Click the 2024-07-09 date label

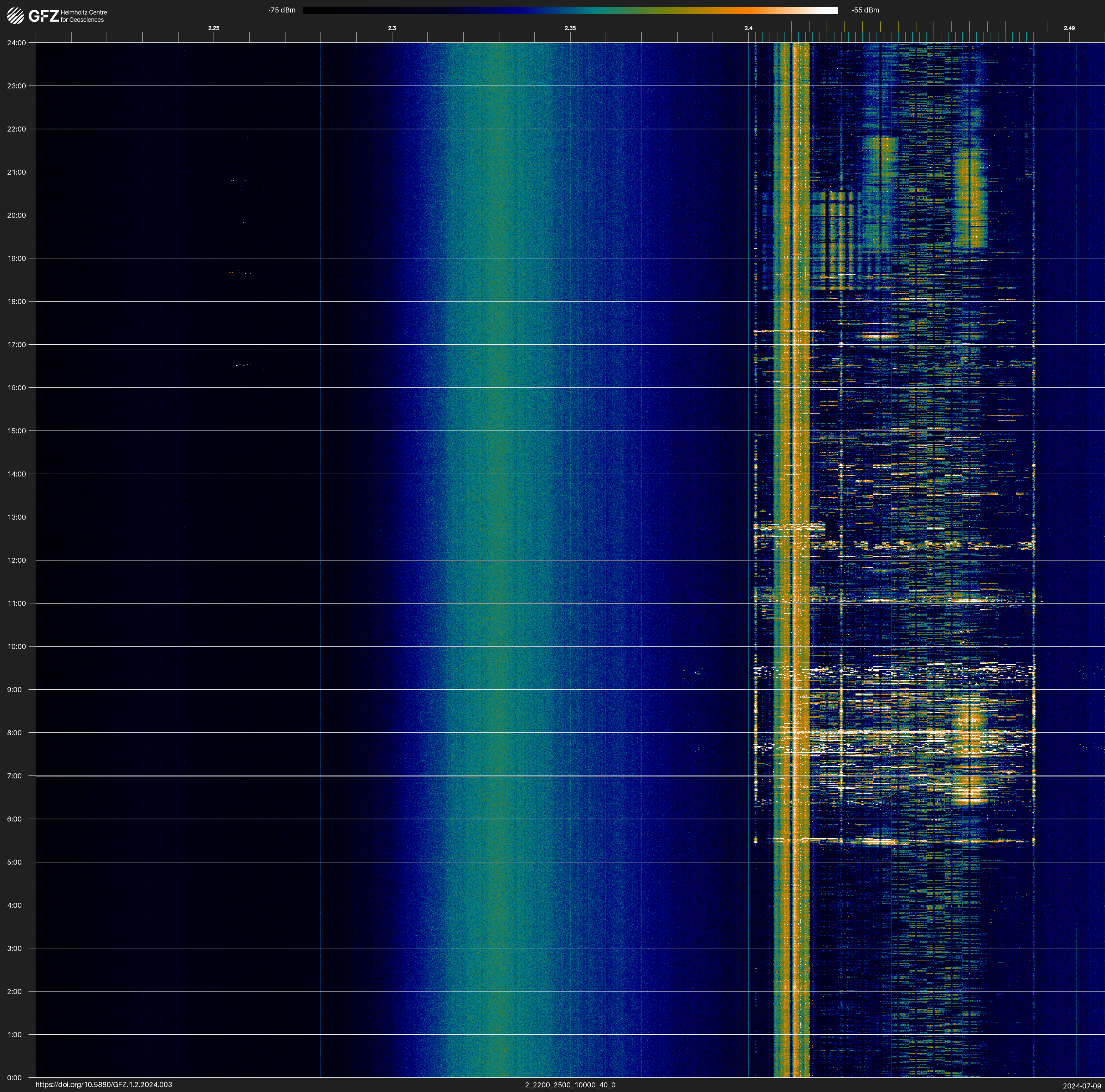(x=1081, y=1086)
